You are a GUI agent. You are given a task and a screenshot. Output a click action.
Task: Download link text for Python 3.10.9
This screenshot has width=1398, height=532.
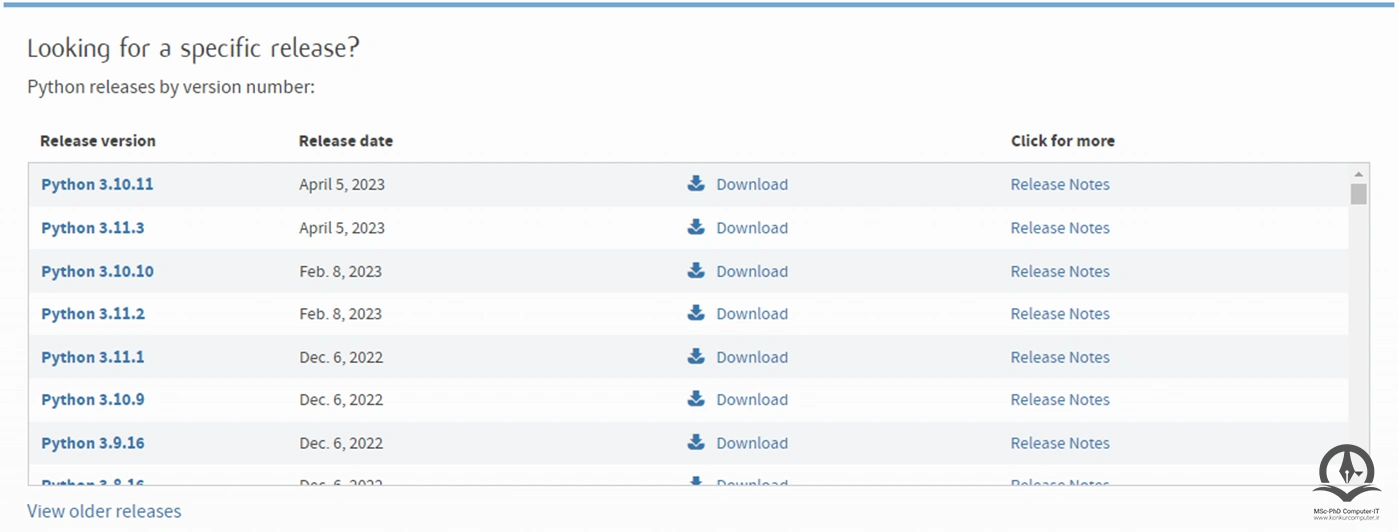(x=752, y=400)
